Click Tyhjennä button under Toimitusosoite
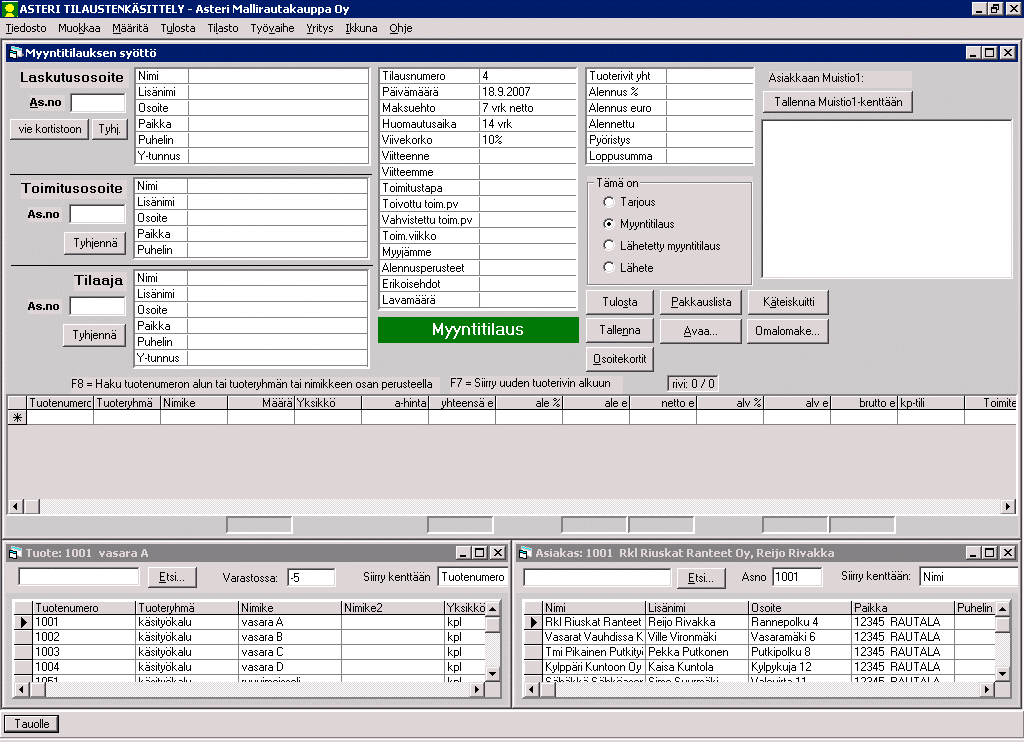1024x742 pixels. point(95,243)
